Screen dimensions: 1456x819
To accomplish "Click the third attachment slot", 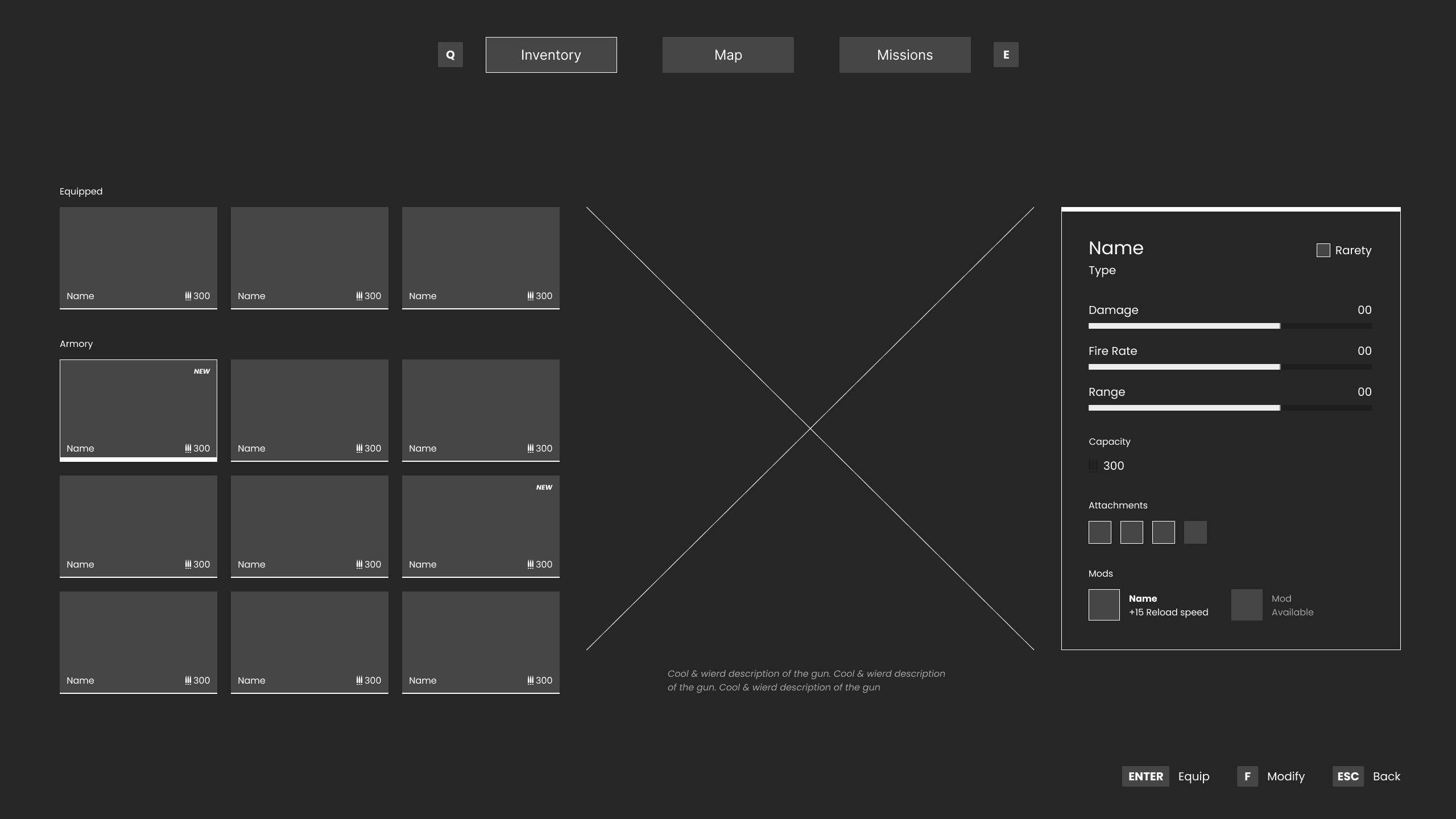I will pos(1163,532).
